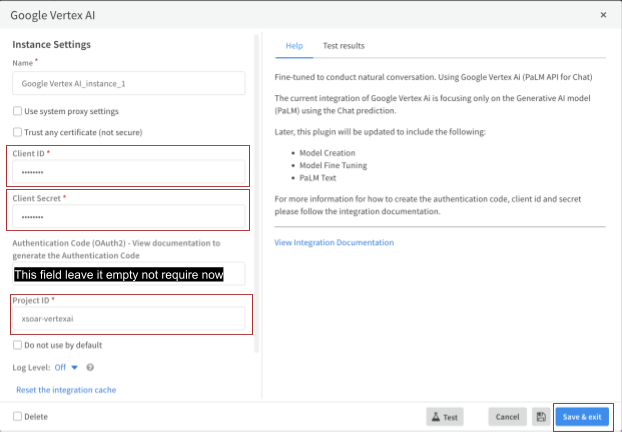Click the save disk icon button
Image resolution: width=622 pixels, height=432 pixels.
540,416
